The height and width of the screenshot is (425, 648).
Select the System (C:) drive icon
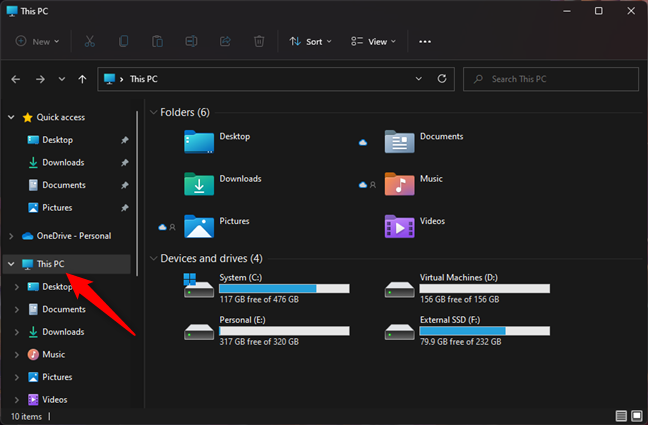pyautogui.click(x=199, y=286)
